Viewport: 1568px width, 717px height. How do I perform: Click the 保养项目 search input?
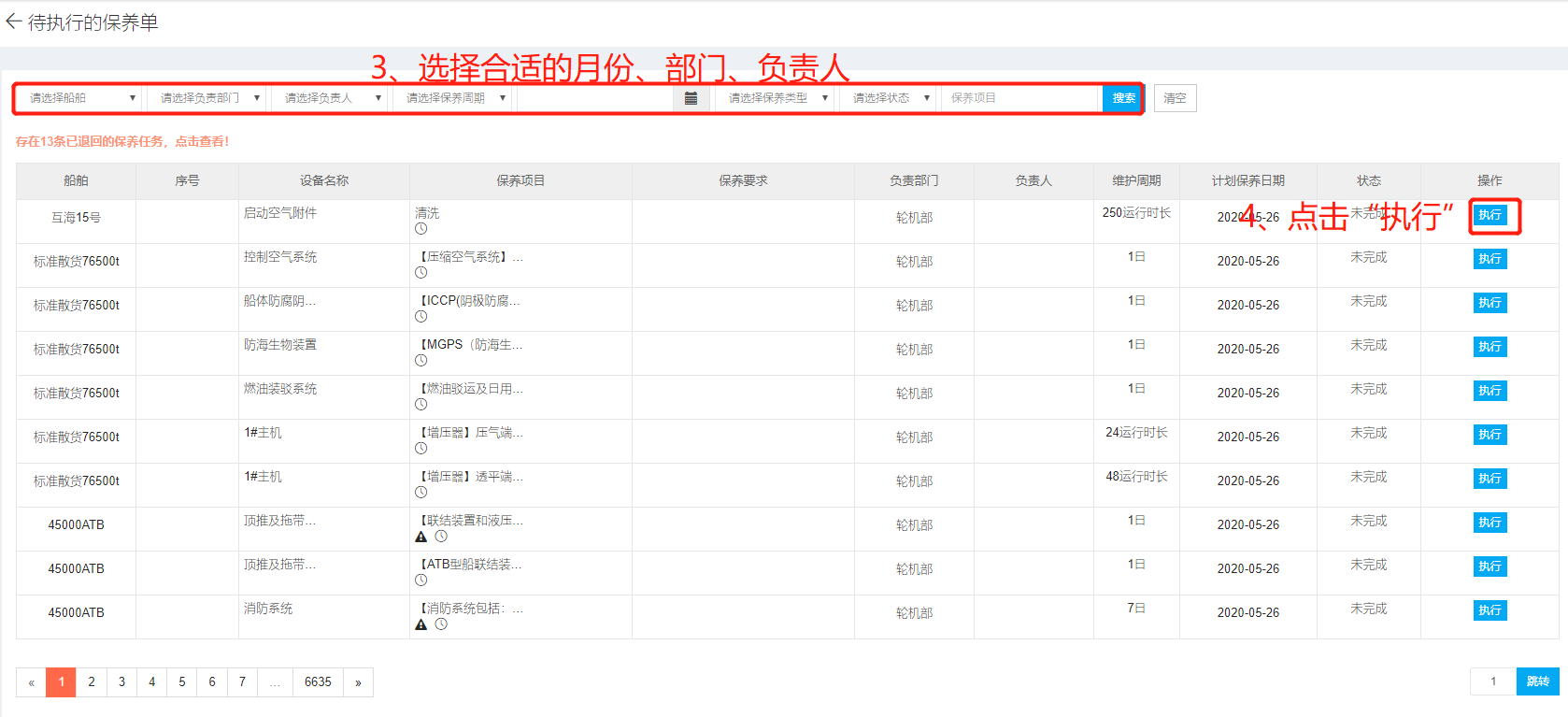coord(1020,98)
